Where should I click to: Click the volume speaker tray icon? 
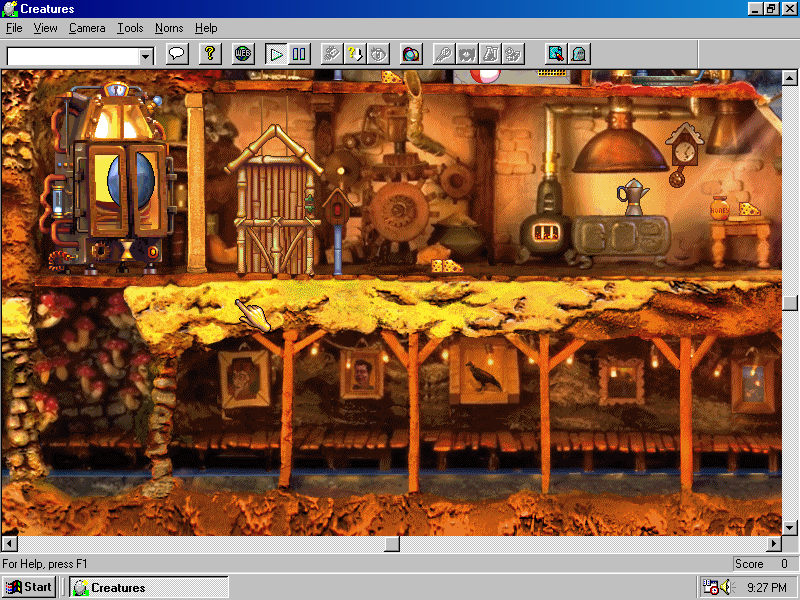725,587
